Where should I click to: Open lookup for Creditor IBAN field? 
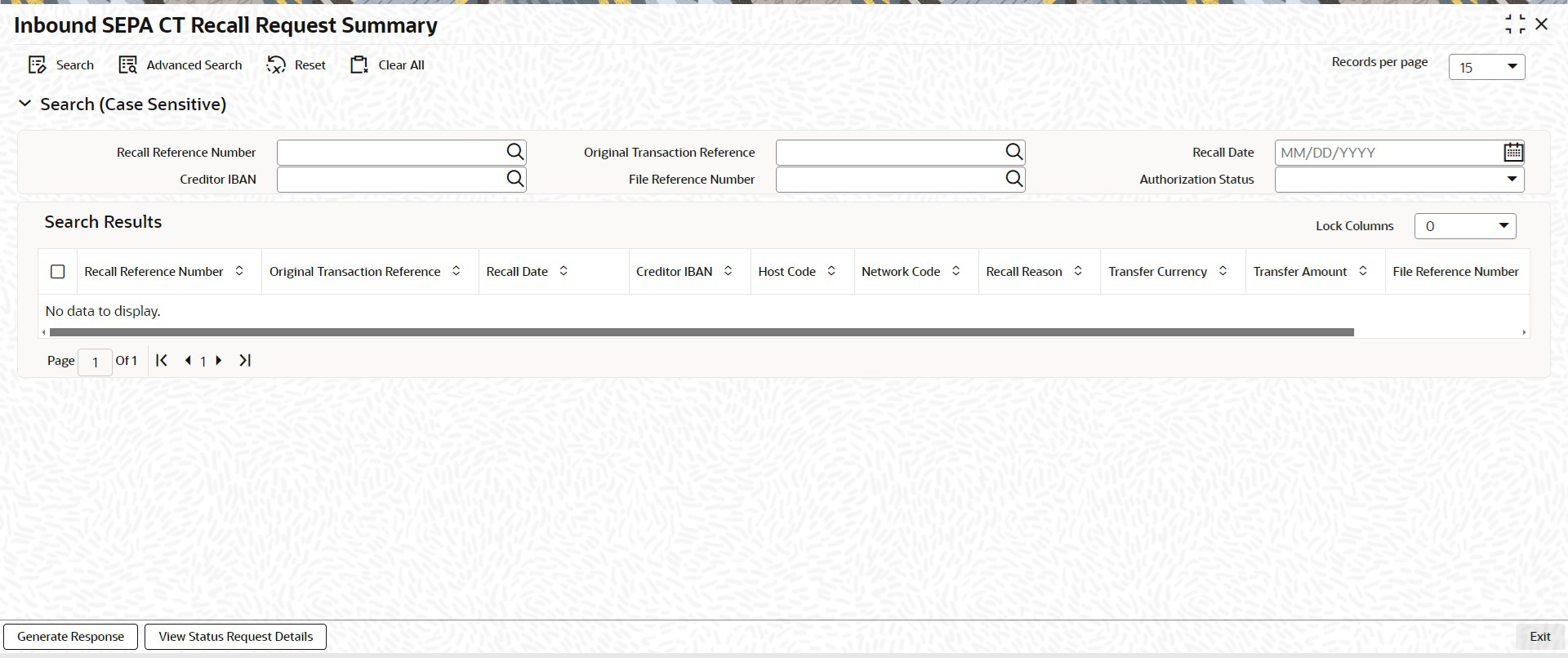pos(514,179)
